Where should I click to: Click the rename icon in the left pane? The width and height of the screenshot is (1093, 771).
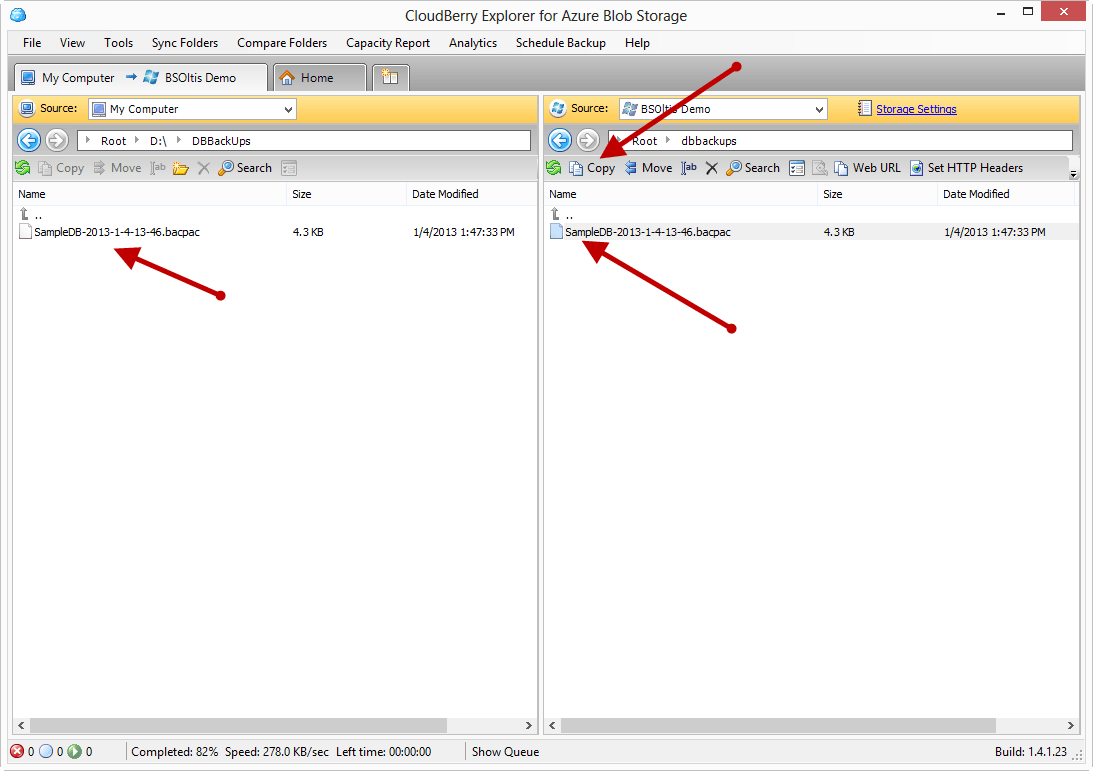[x=158, y=168]
